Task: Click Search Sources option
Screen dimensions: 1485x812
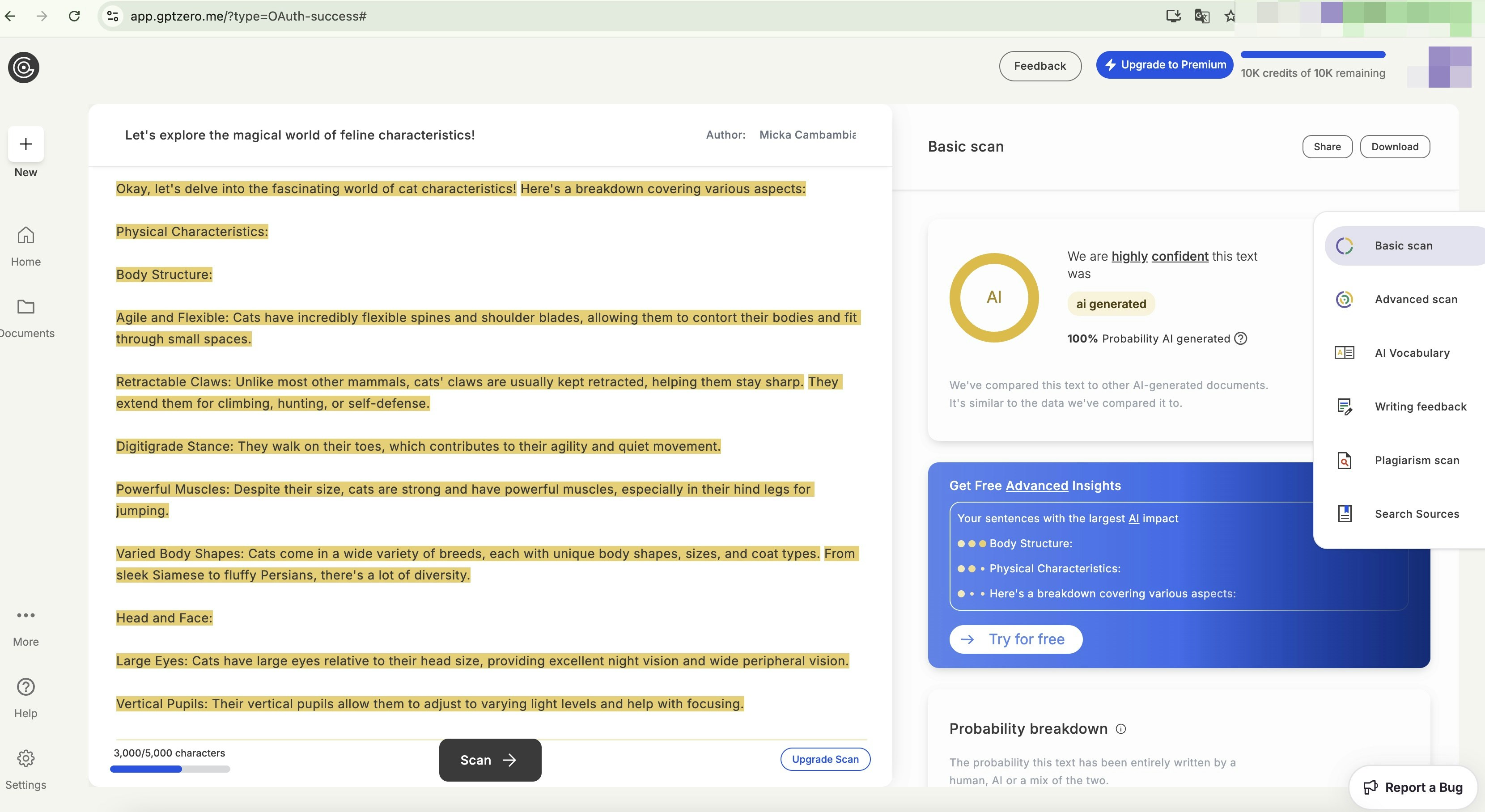Action: pos(1417,513)
